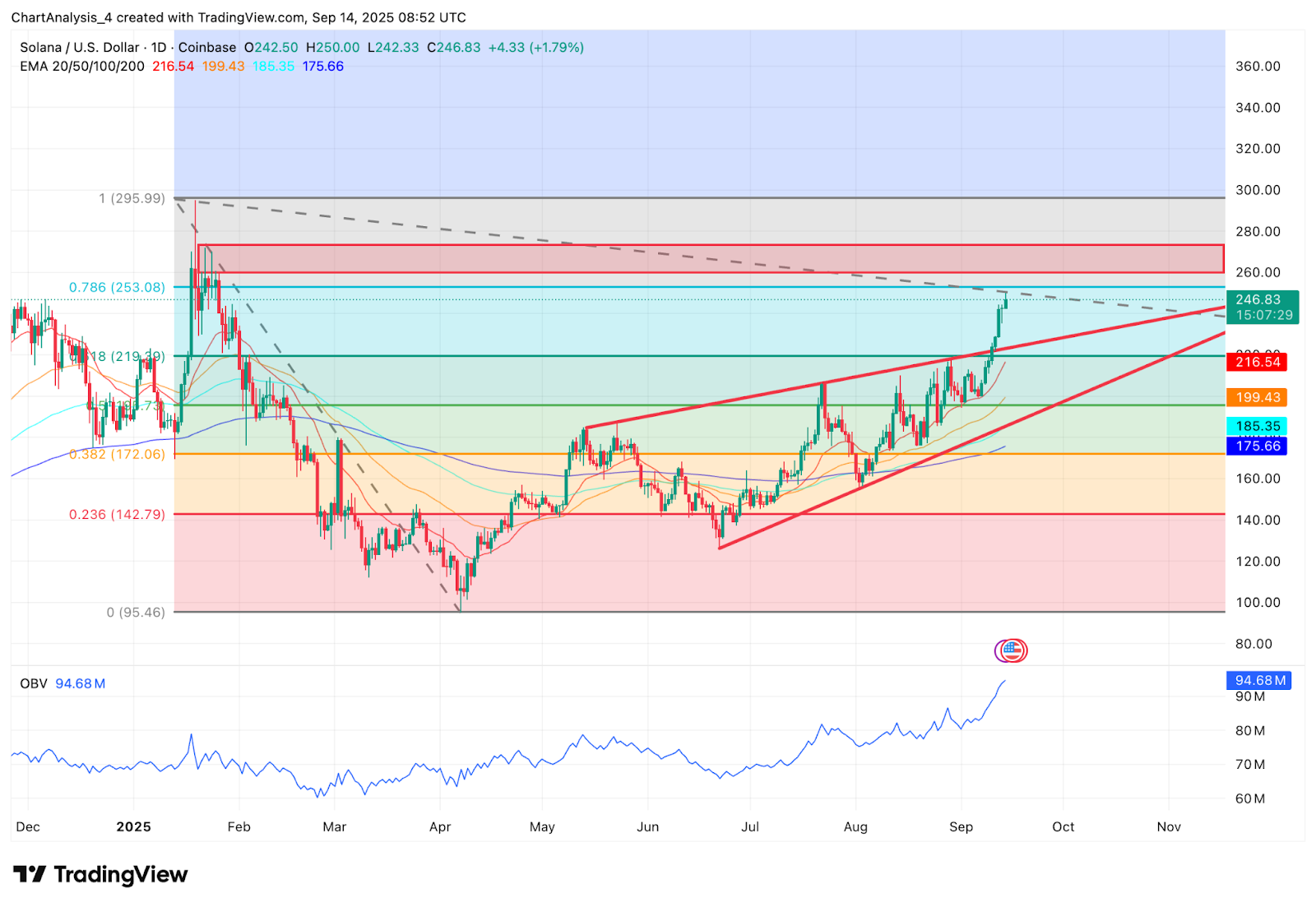Viewport: 1316px width, 907px height.
Task: Click the Fibonacci label 0.786 (253.08)
Action: pyautogui.click(x=117, y=288)
